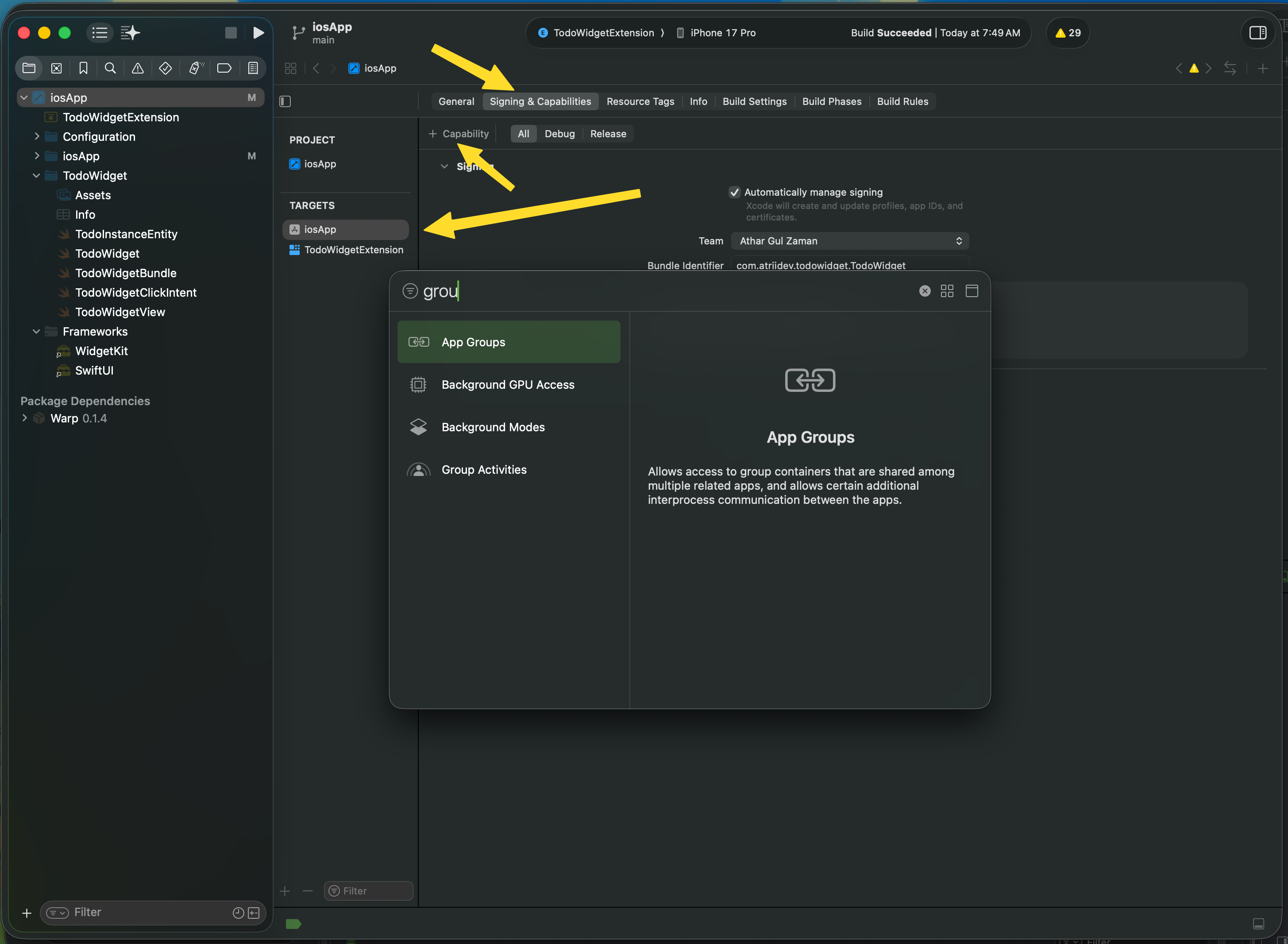Screen dimensions: 1288x944
Task: Show source-controlled files filter
Action: 254,913
